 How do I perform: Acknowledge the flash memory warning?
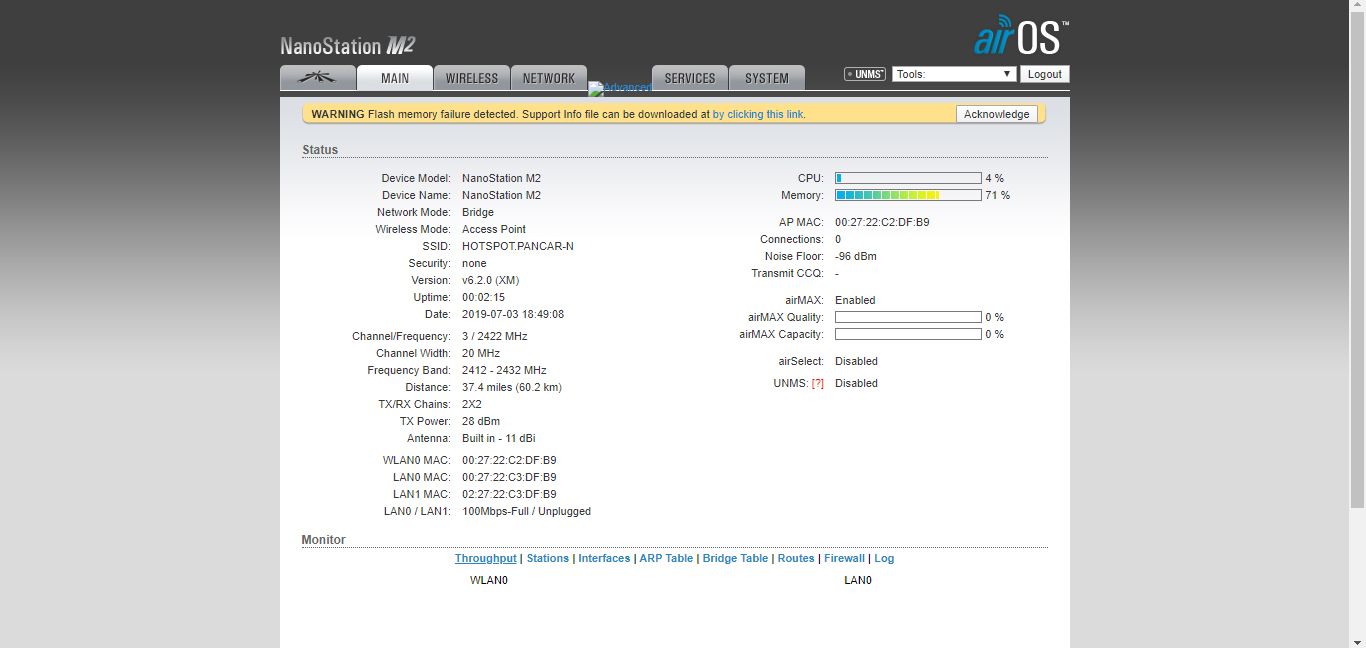996,114
